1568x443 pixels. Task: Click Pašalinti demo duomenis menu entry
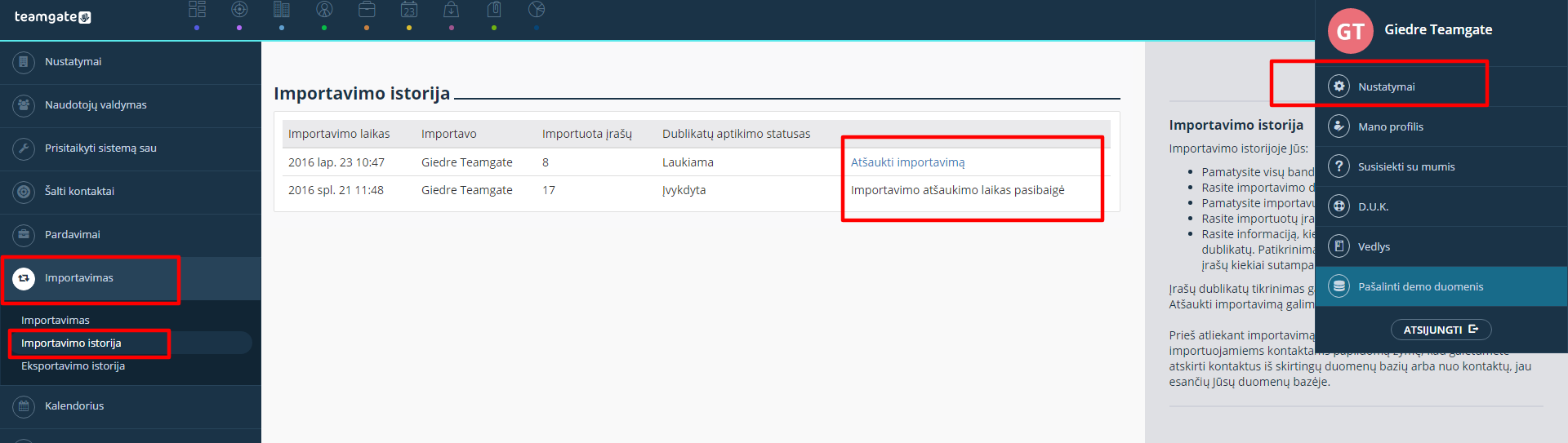tap(1441, 286)
